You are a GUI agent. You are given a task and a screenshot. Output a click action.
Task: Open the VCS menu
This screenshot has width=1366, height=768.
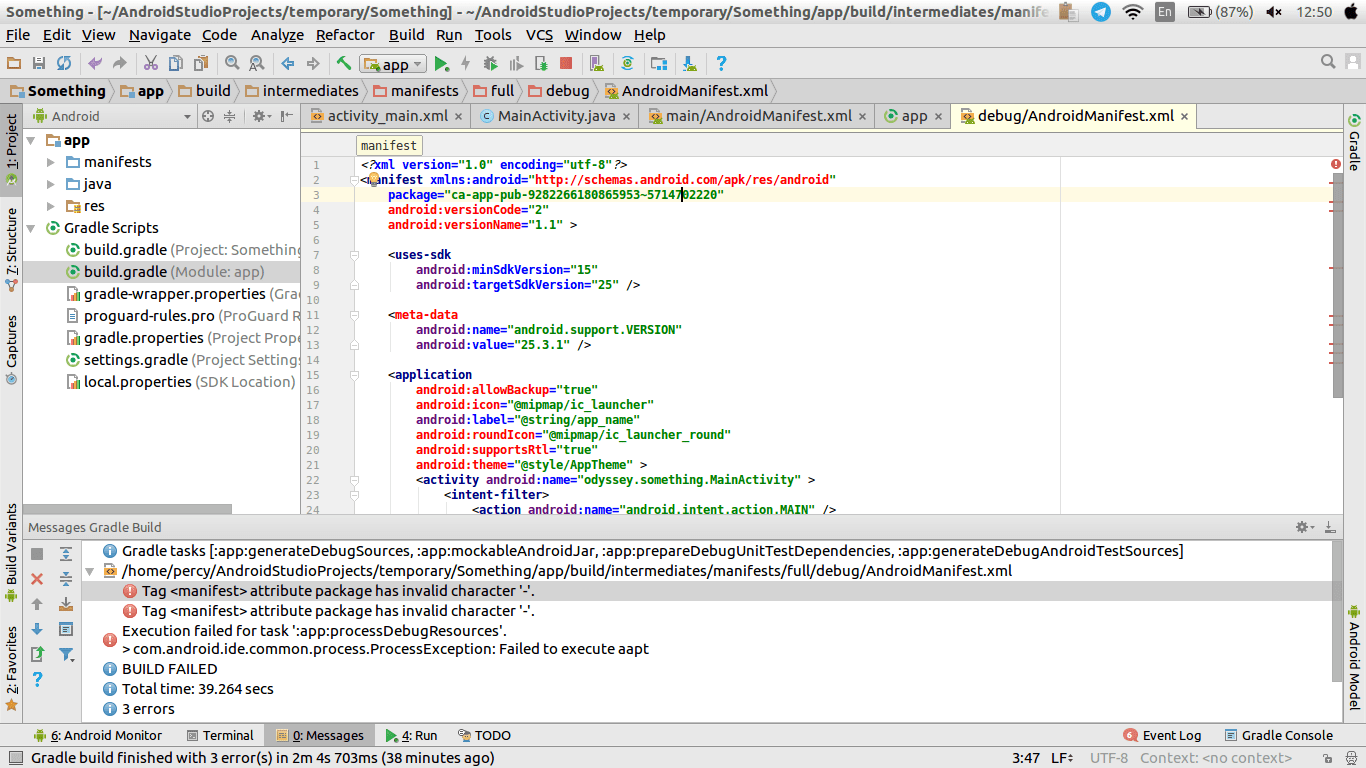pos(539,34)
